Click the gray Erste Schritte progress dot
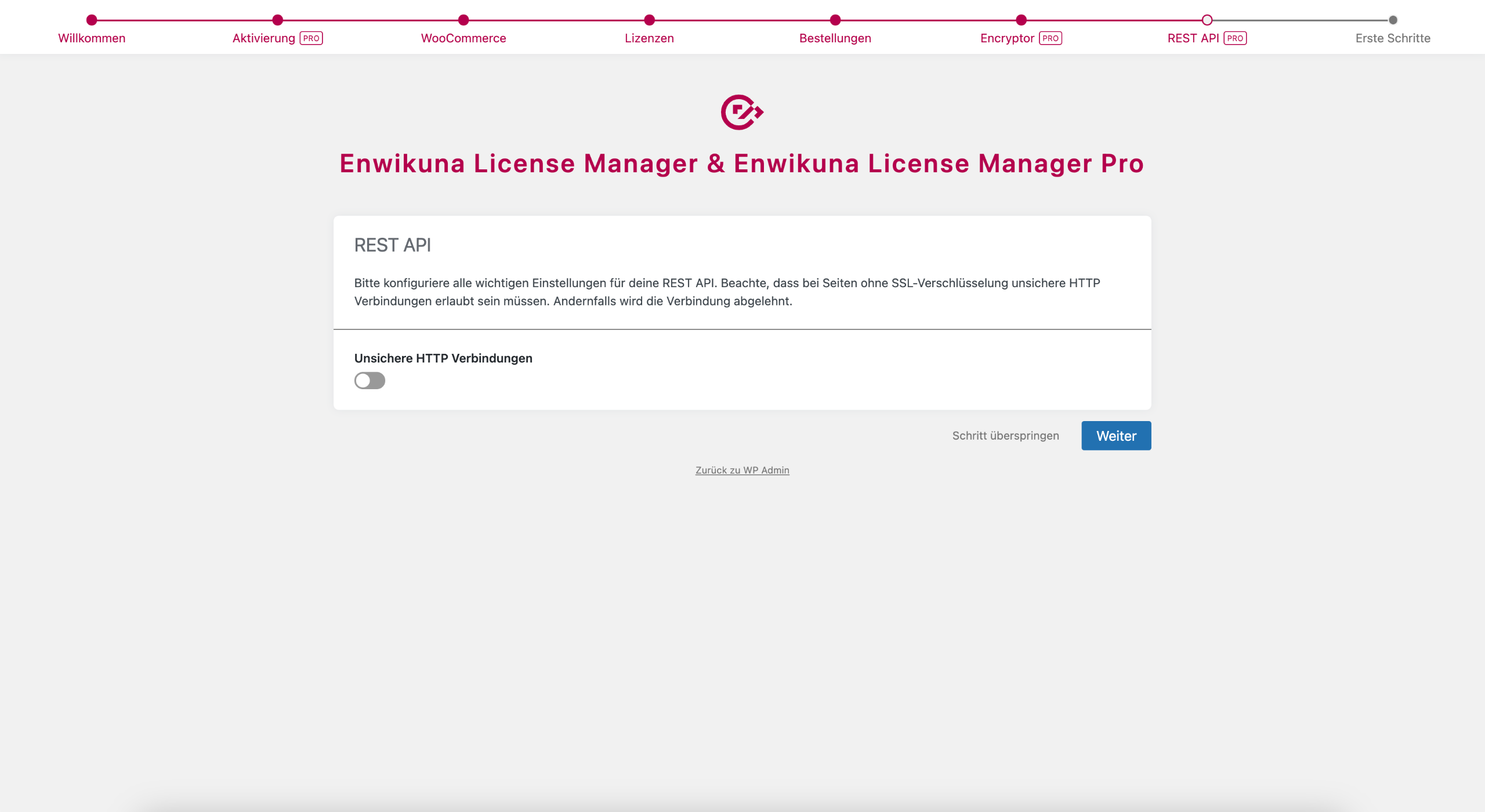This screenshot has width=1485, height=812. [x=1393, y=20]
